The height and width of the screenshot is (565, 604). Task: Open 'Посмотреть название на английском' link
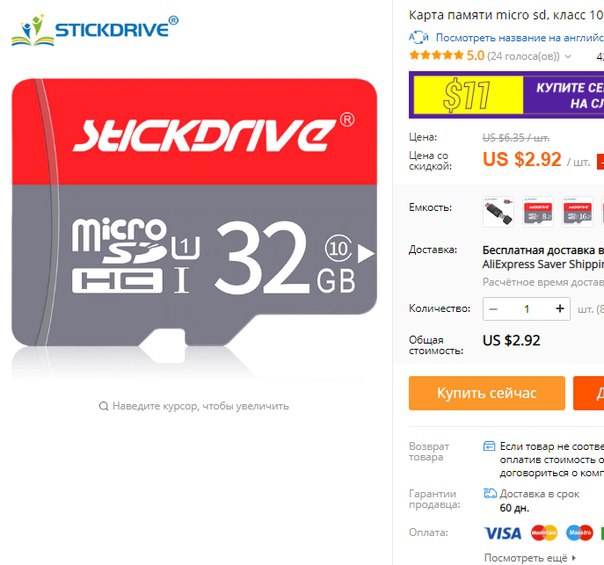pyautogui.click(x=520, y=38)
